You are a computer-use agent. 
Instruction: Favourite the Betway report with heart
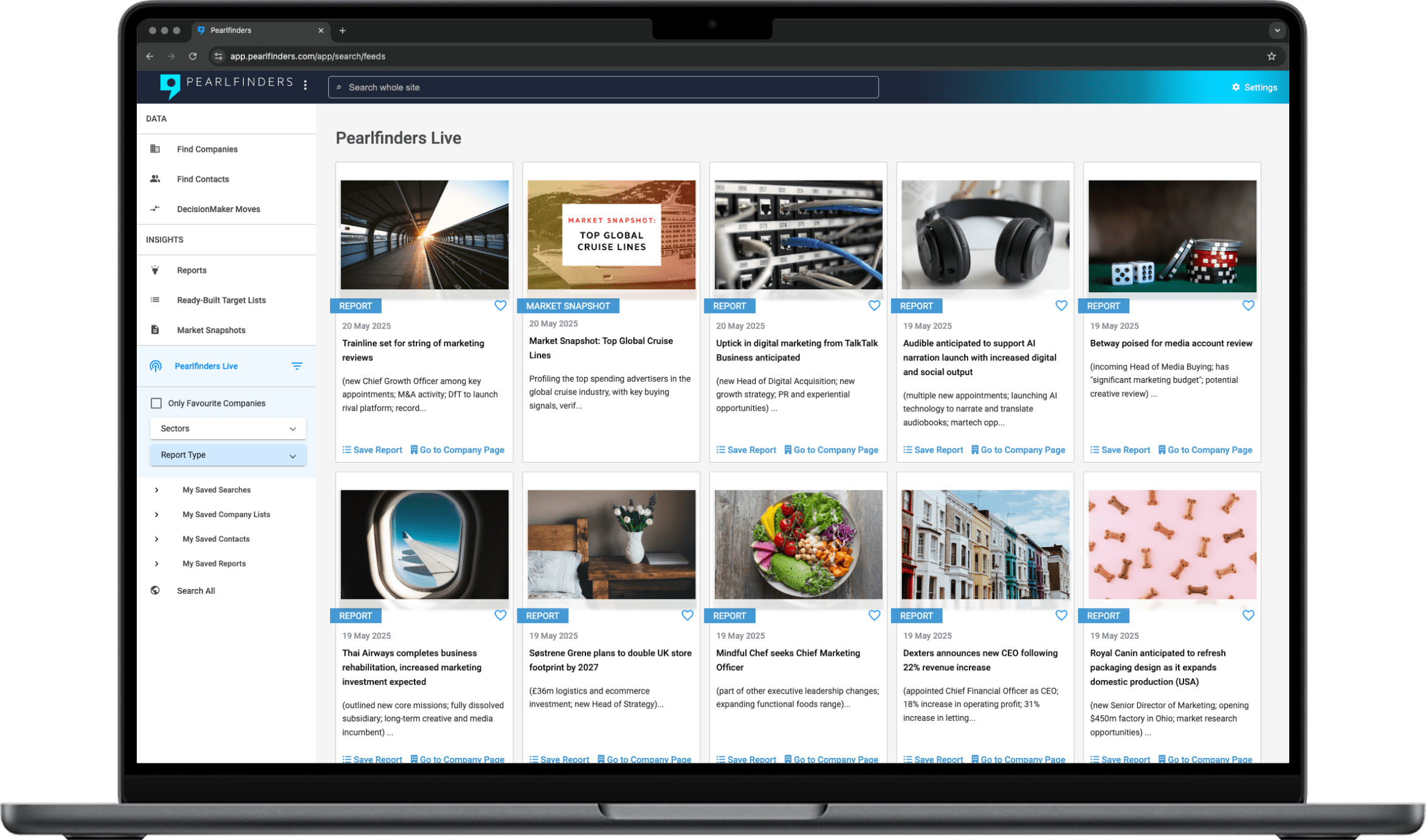tap(1248, 306)
